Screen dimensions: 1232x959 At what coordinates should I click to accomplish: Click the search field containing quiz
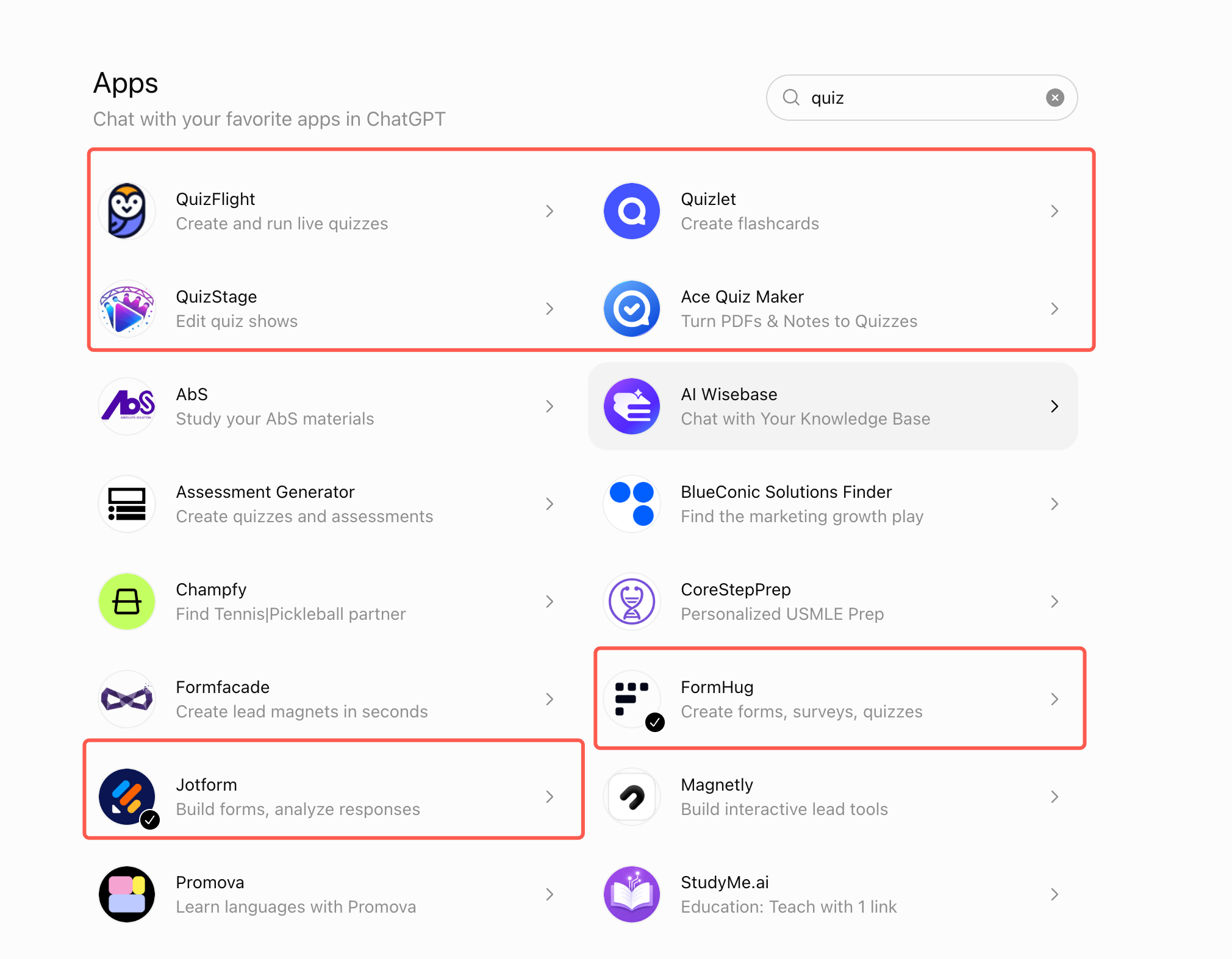click(922, 98)
